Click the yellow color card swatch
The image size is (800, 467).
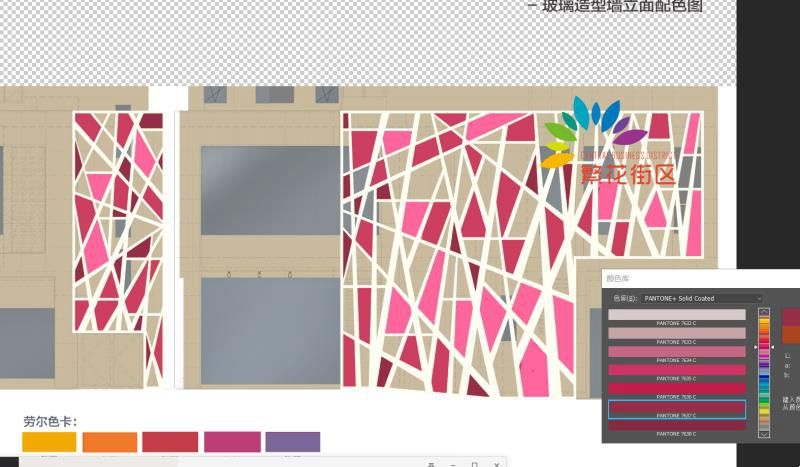point(49,441)
